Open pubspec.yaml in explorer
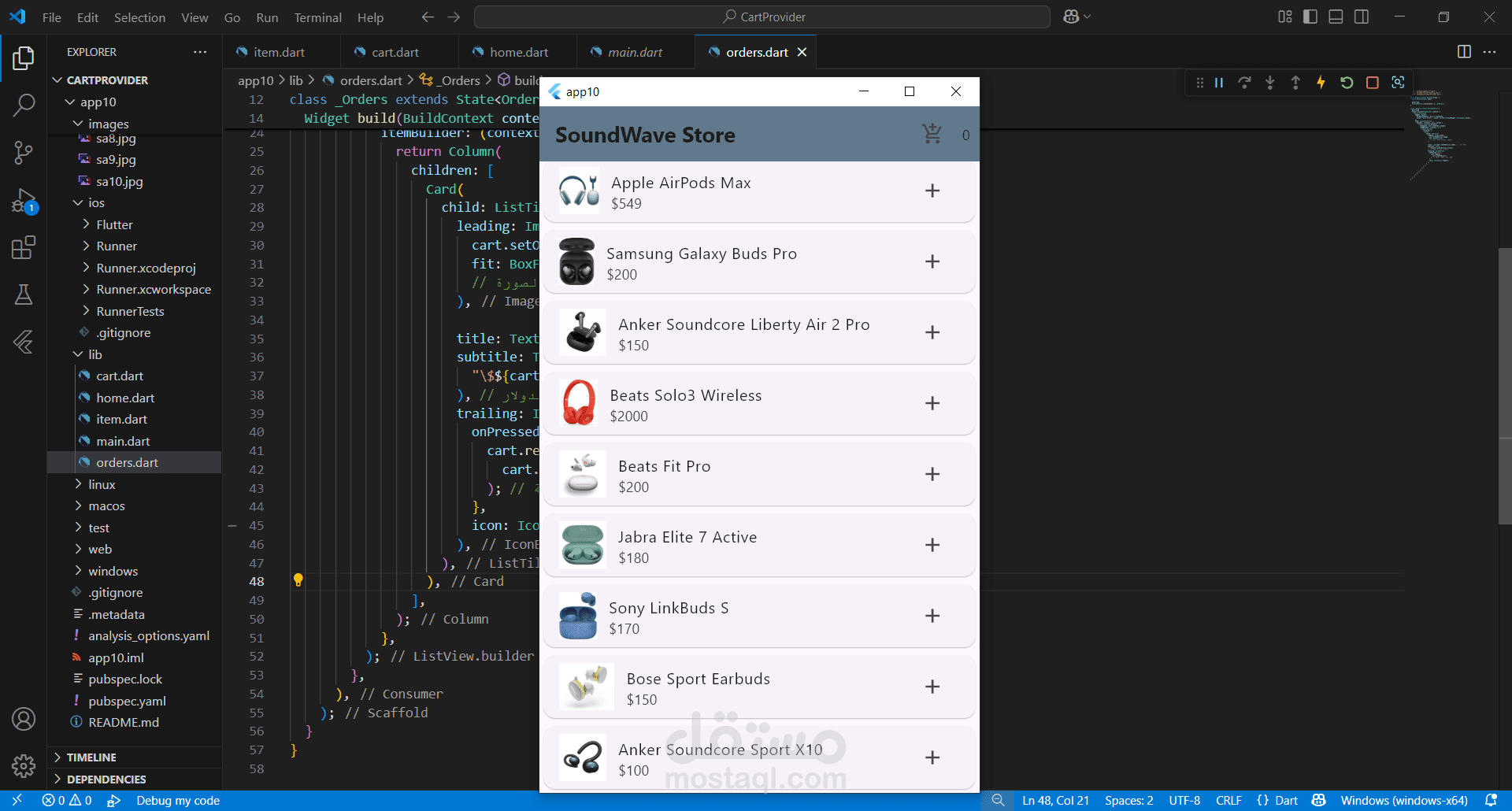1512x811 pixels. tap(127, 701)
